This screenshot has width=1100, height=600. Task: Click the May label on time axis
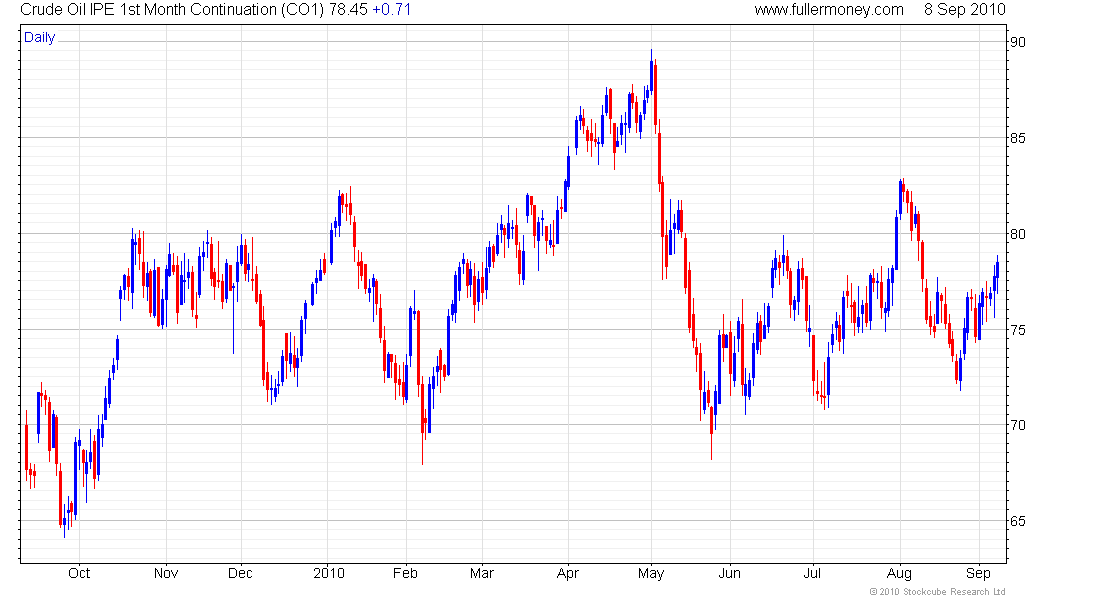click(x=651, y=573)
